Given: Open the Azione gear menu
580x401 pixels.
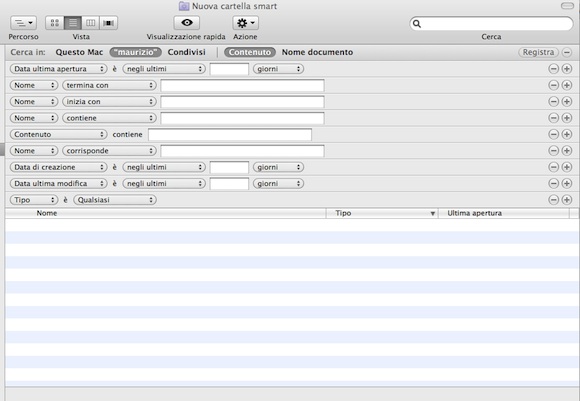Looking at the screenshot, I should click(246, 23).
